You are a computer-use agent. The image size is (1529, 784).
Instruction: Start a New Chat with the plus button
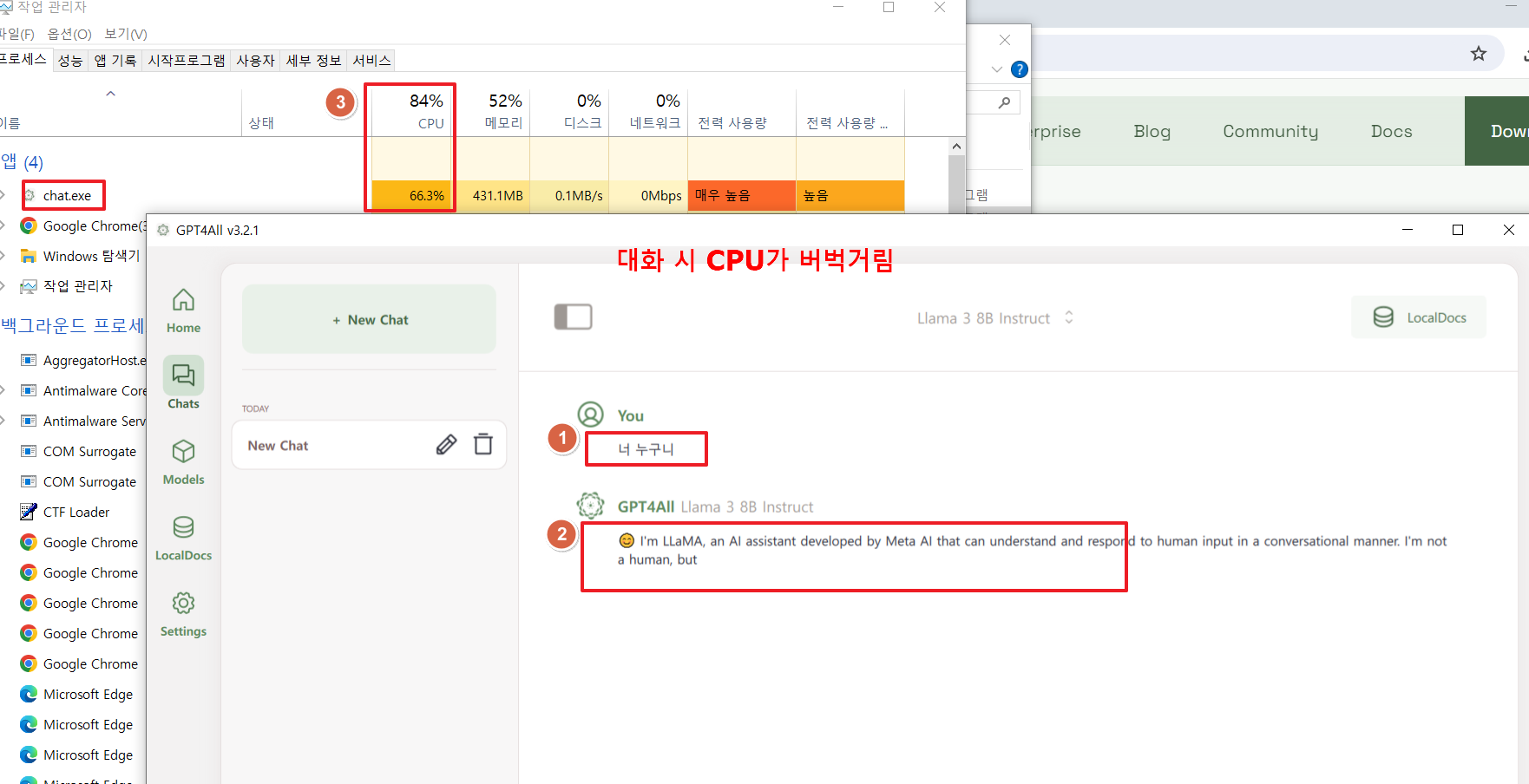tap(369, 319)
